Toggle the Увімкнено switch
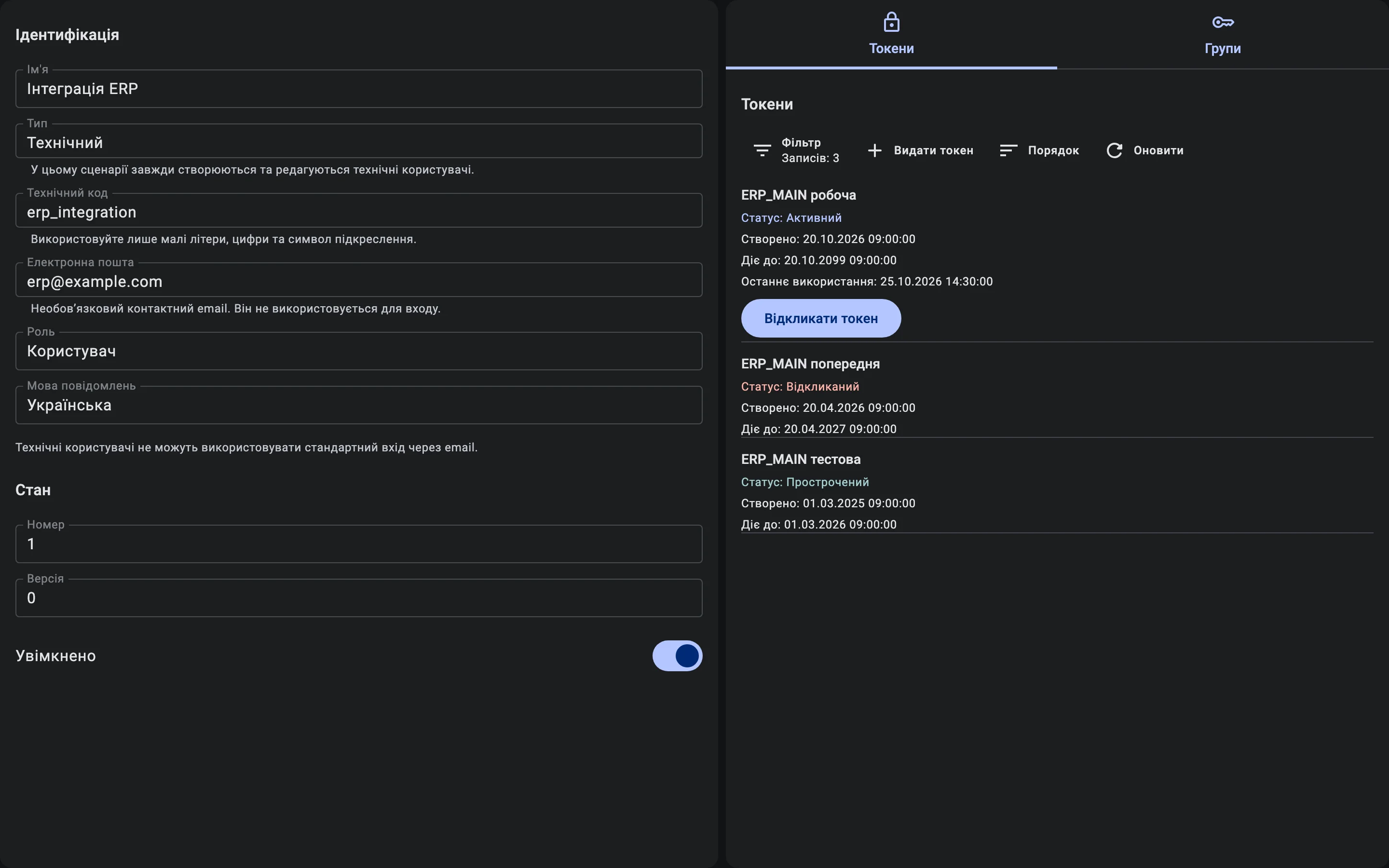 coord(677,656)
